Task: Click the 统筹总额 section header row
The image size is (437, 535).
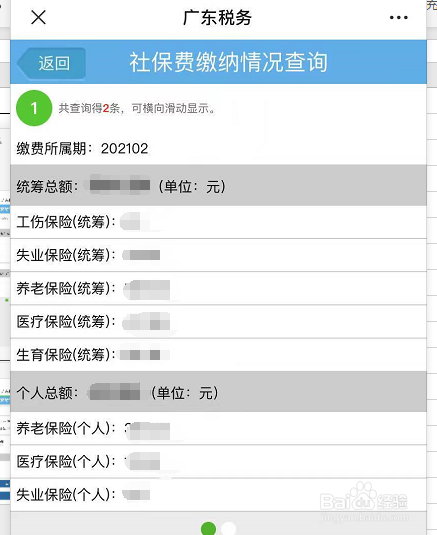Action: tap(218, 186)
